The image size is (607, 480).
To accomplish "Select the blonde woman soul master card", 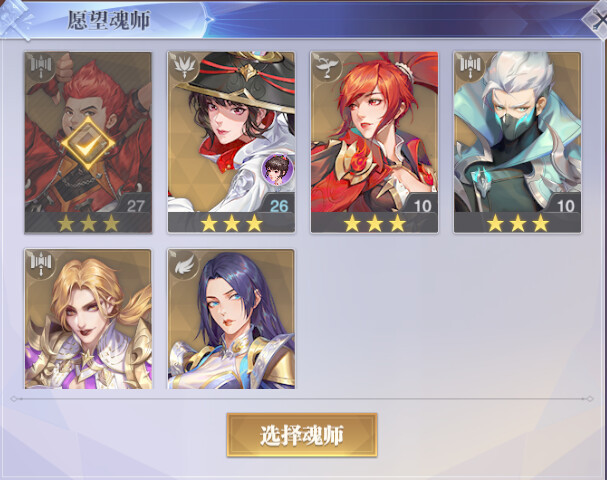I will click(x=88, y=319).
